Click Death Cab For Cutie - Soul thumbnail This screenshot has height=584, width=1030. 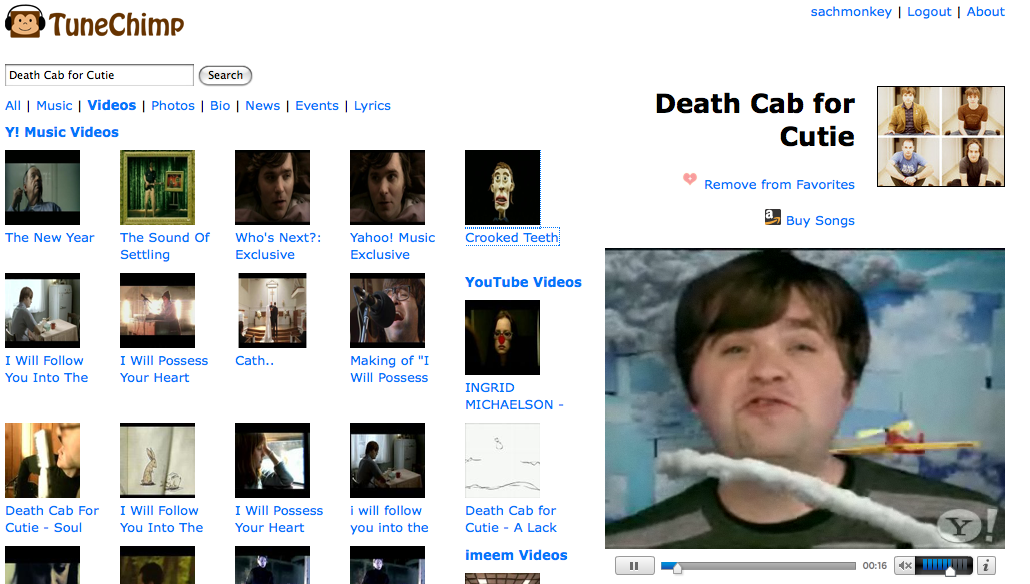click(43, 460)
